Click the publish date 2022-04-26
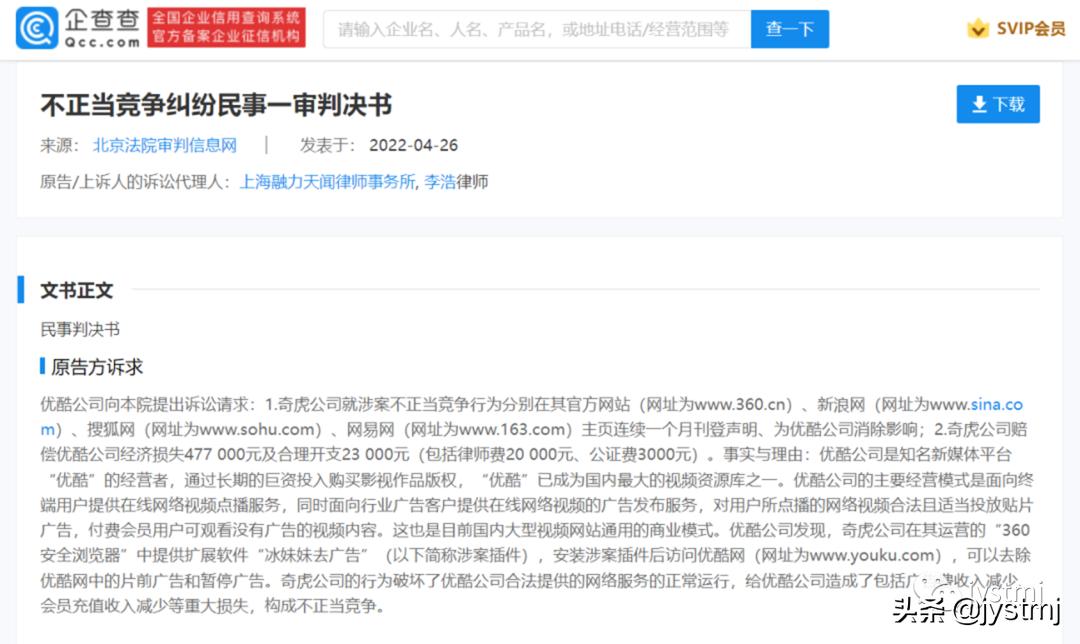1080x644 pixels. (414, 145)
